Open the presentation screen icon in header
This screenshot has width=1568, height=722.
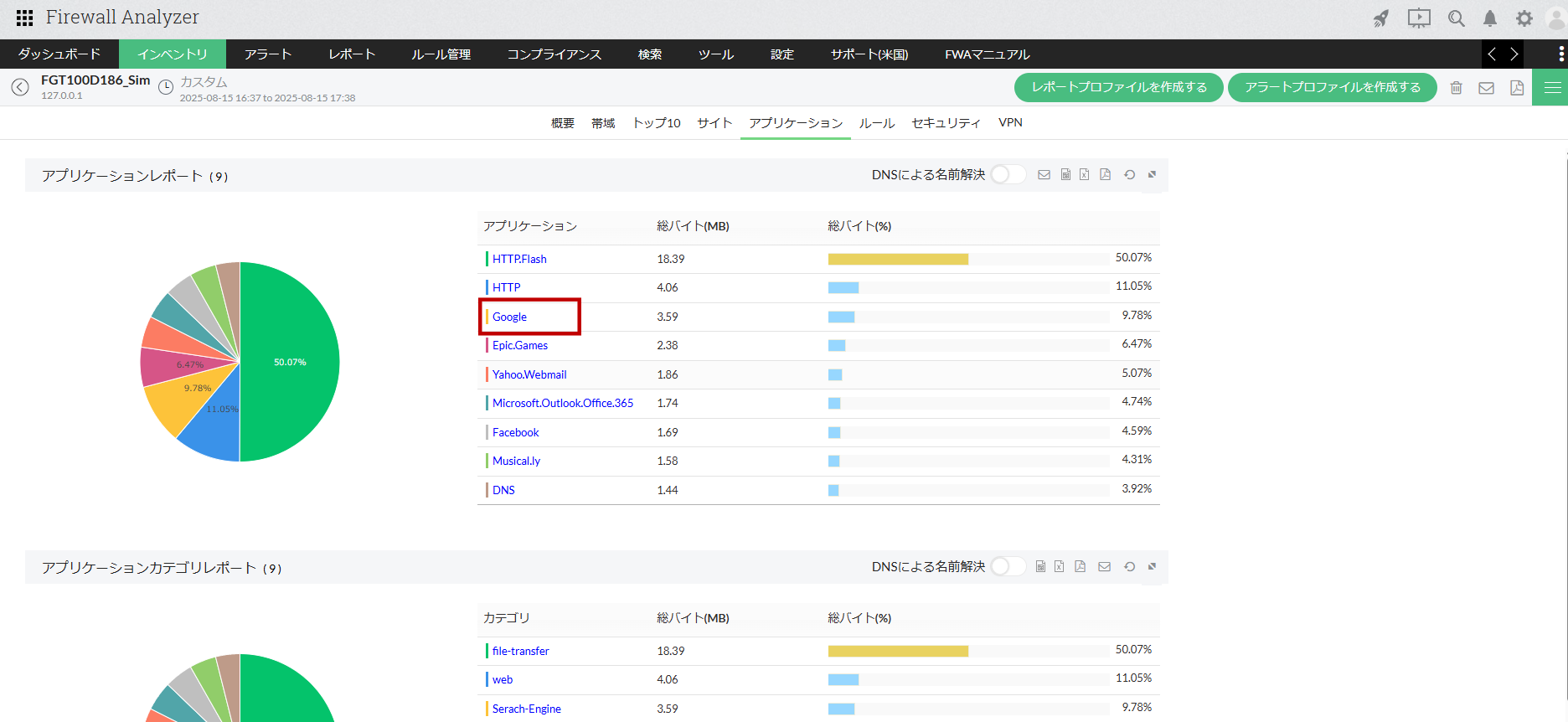pyautogui.click(x=1419, y=18)
